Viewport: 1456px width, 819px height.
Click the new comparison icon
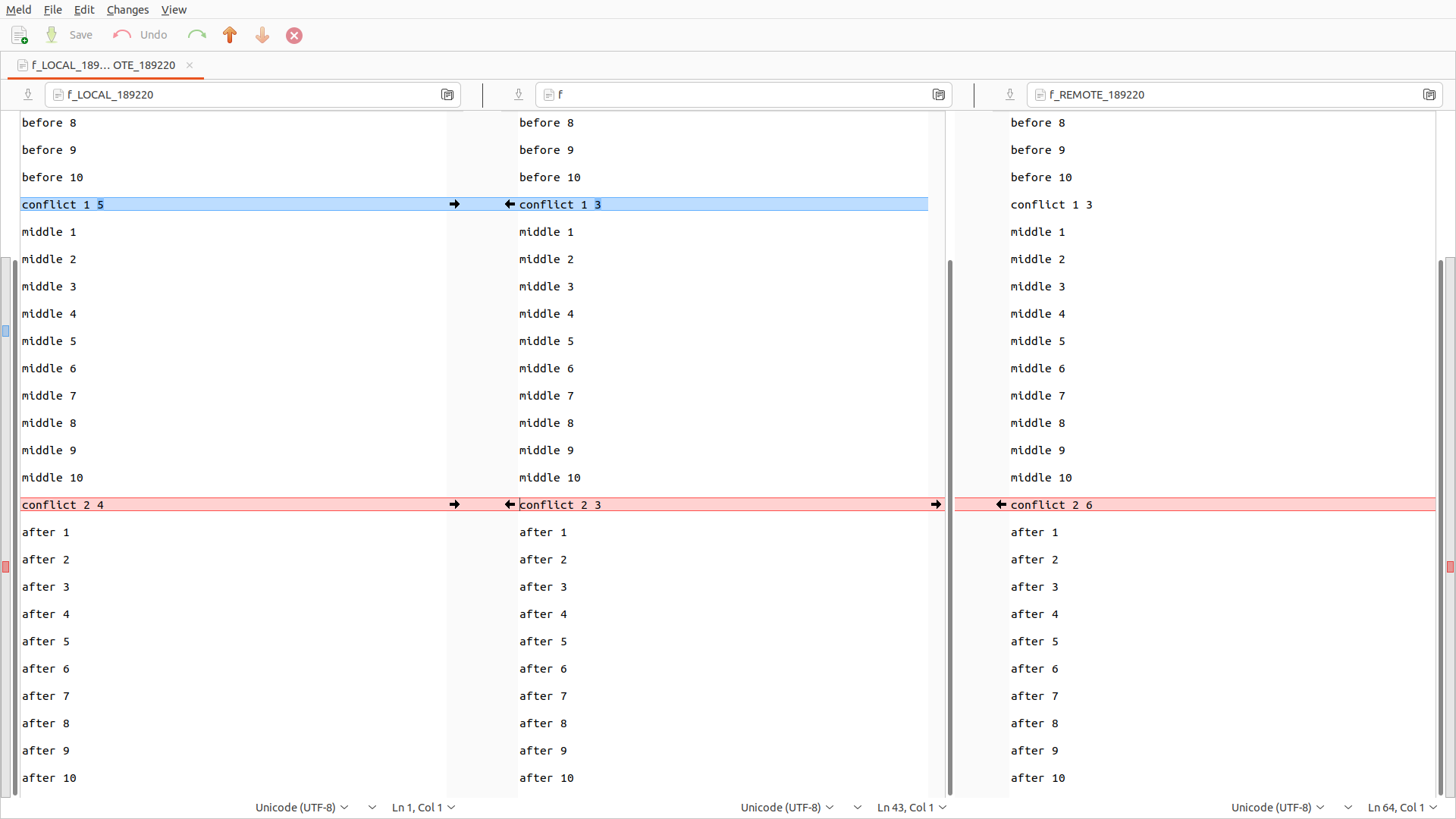pyautogui.click(x=20, y=35)
